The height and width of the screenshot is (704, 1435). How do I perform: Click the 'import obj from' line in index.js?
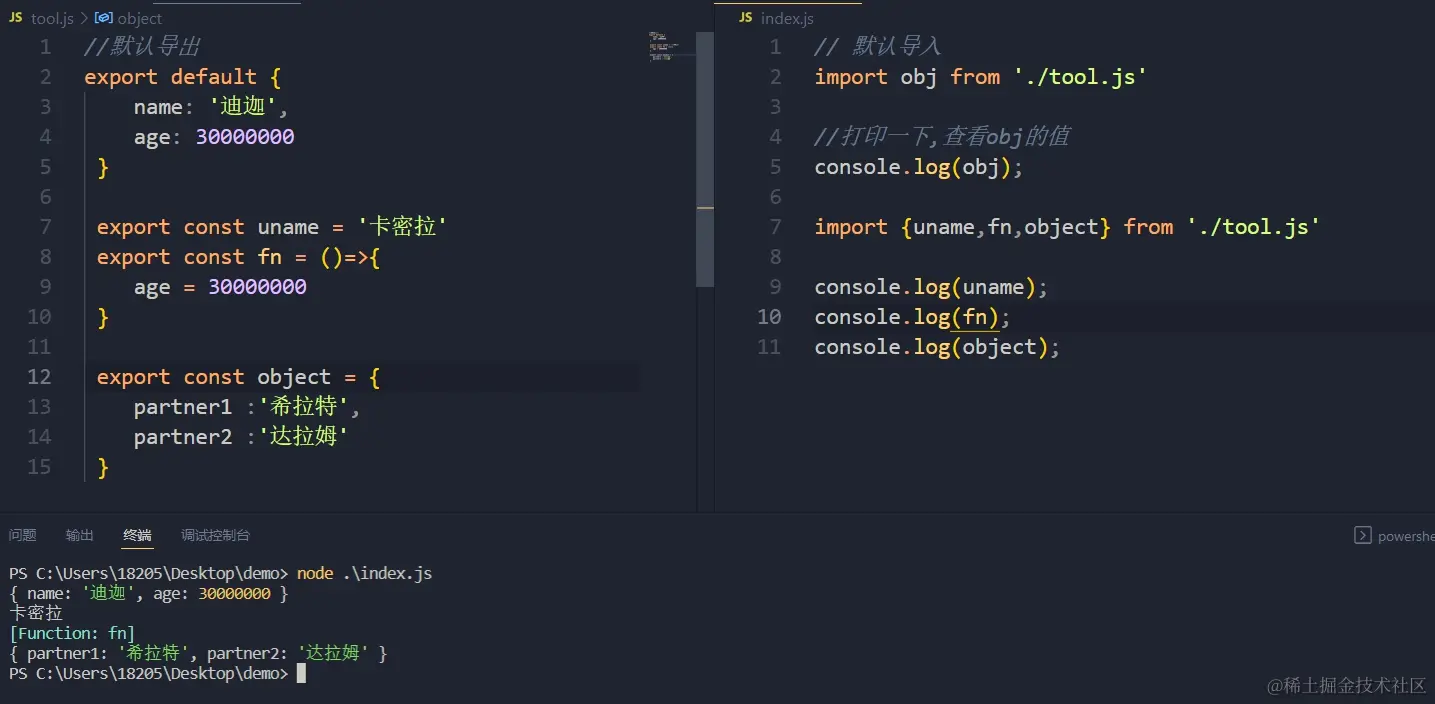981,77
